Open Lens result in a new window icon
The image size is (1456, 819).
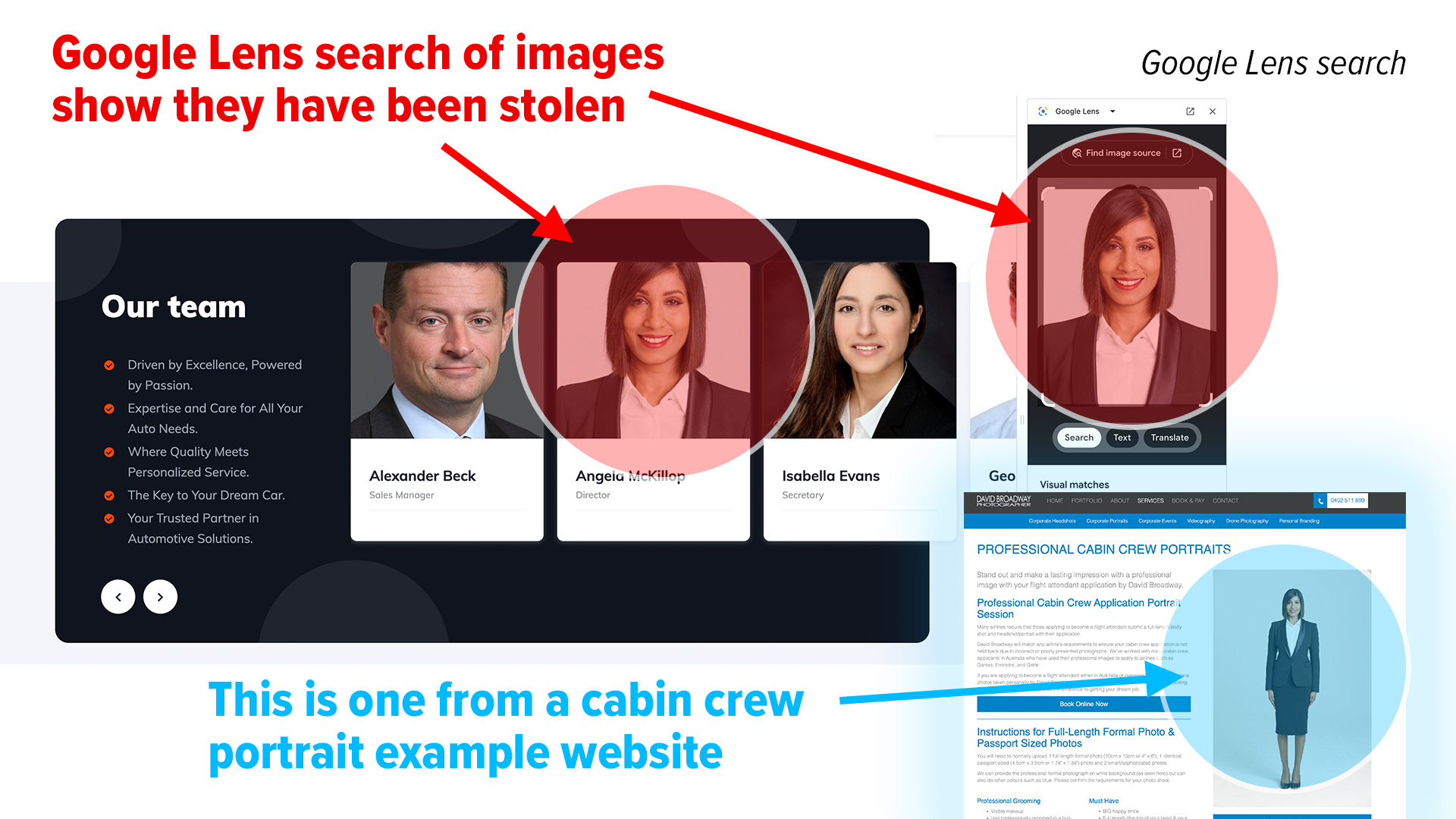pyautogui.click(x=1191, y=111)
